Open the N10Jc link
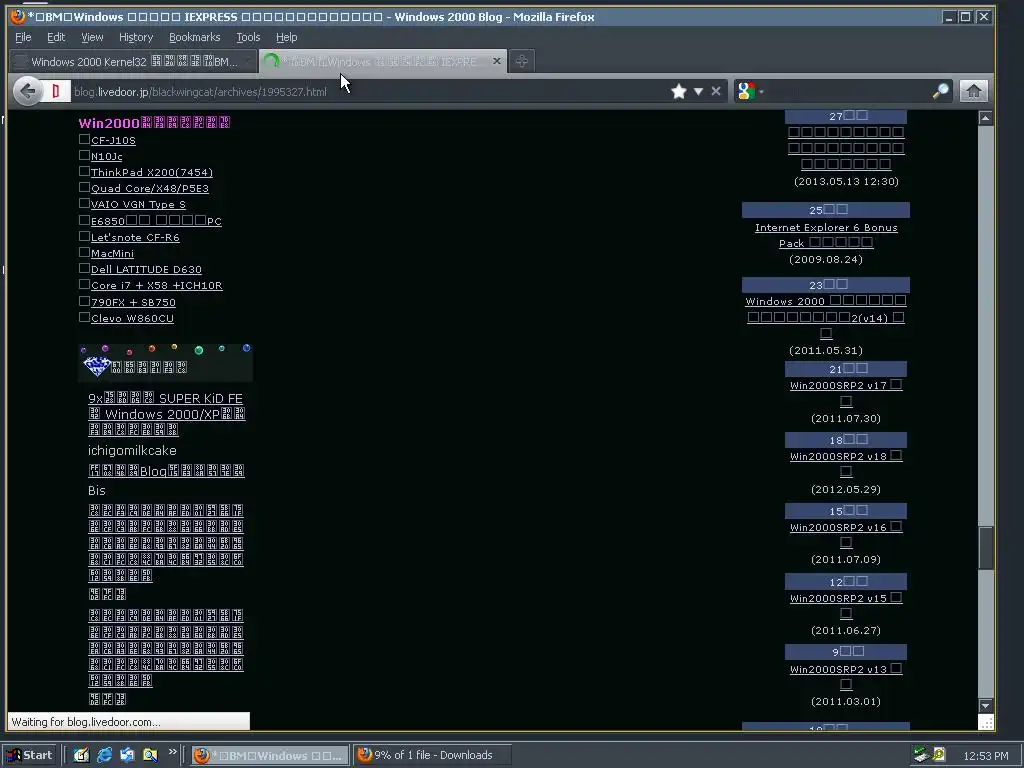The height and width of the screenshot is (768, 1024). click(x=106, y=157)
